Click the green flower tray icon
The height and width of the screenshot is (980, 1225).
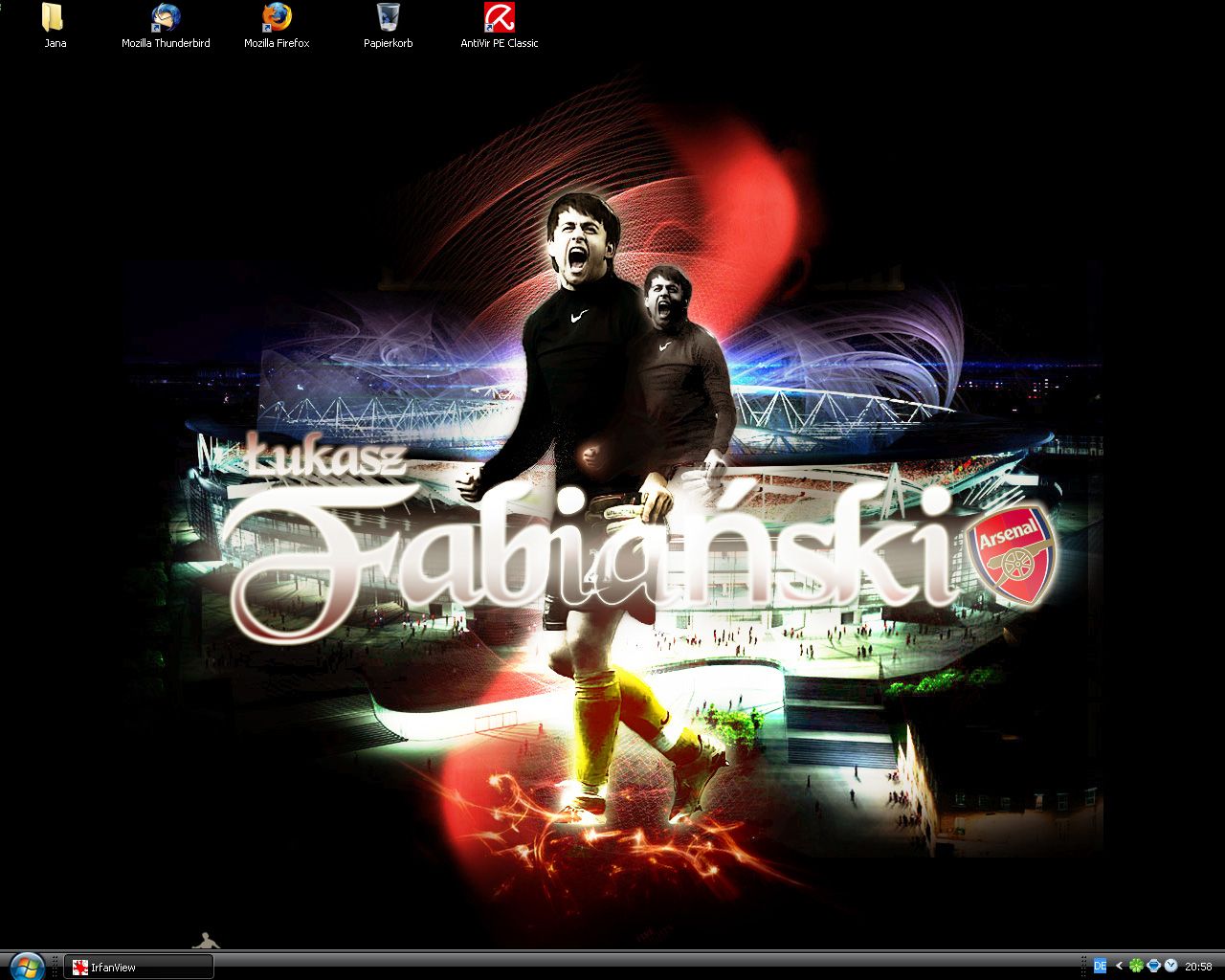(x=1136, y=966)
